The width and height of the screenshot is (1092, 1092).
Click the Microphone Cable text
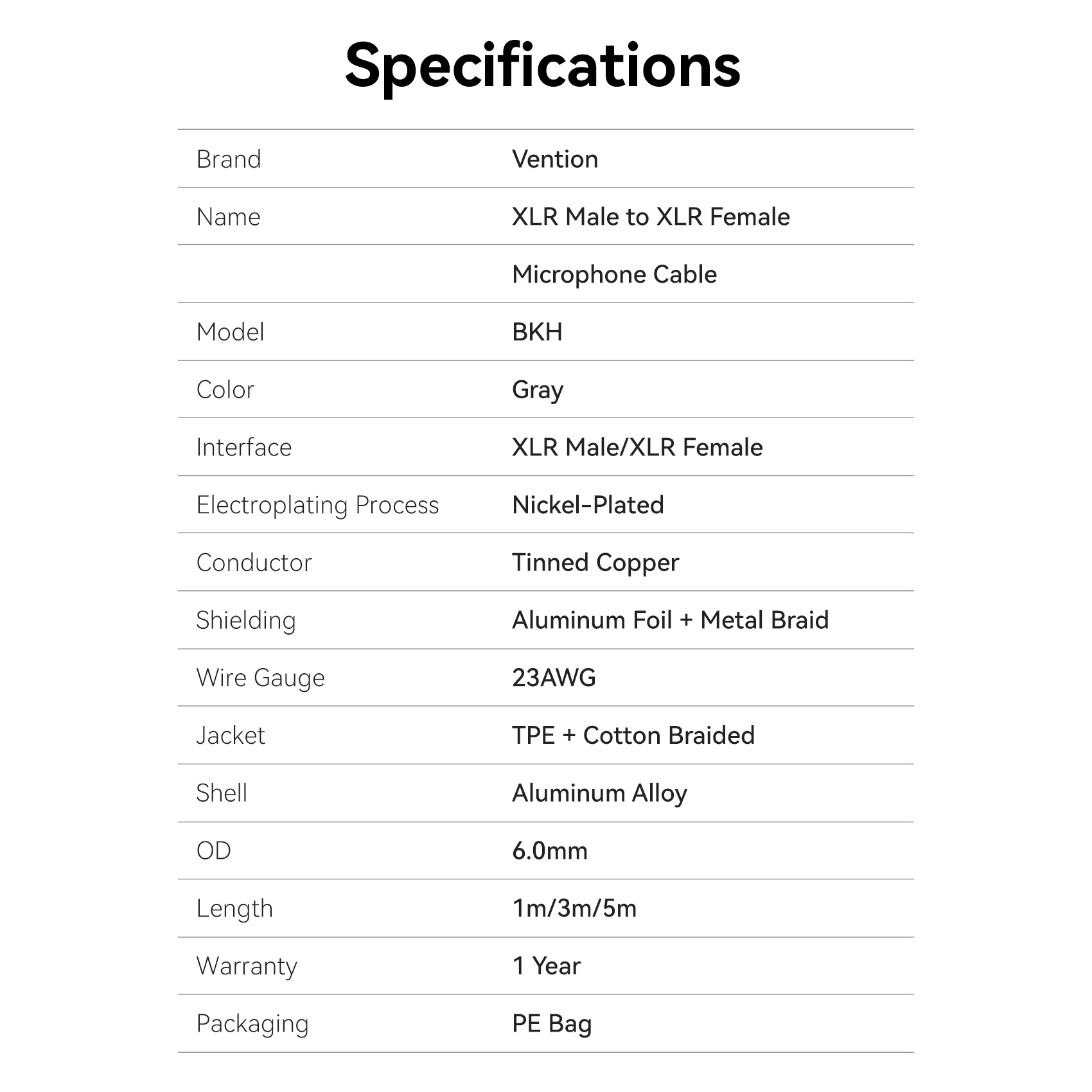tap(614, 274)
